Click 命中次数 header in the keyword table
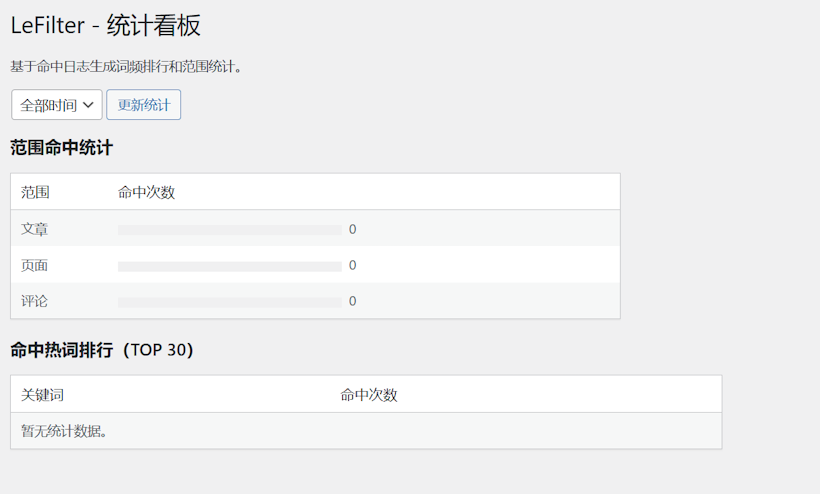This screenshot has height=494, width=820. pos(369,395)
